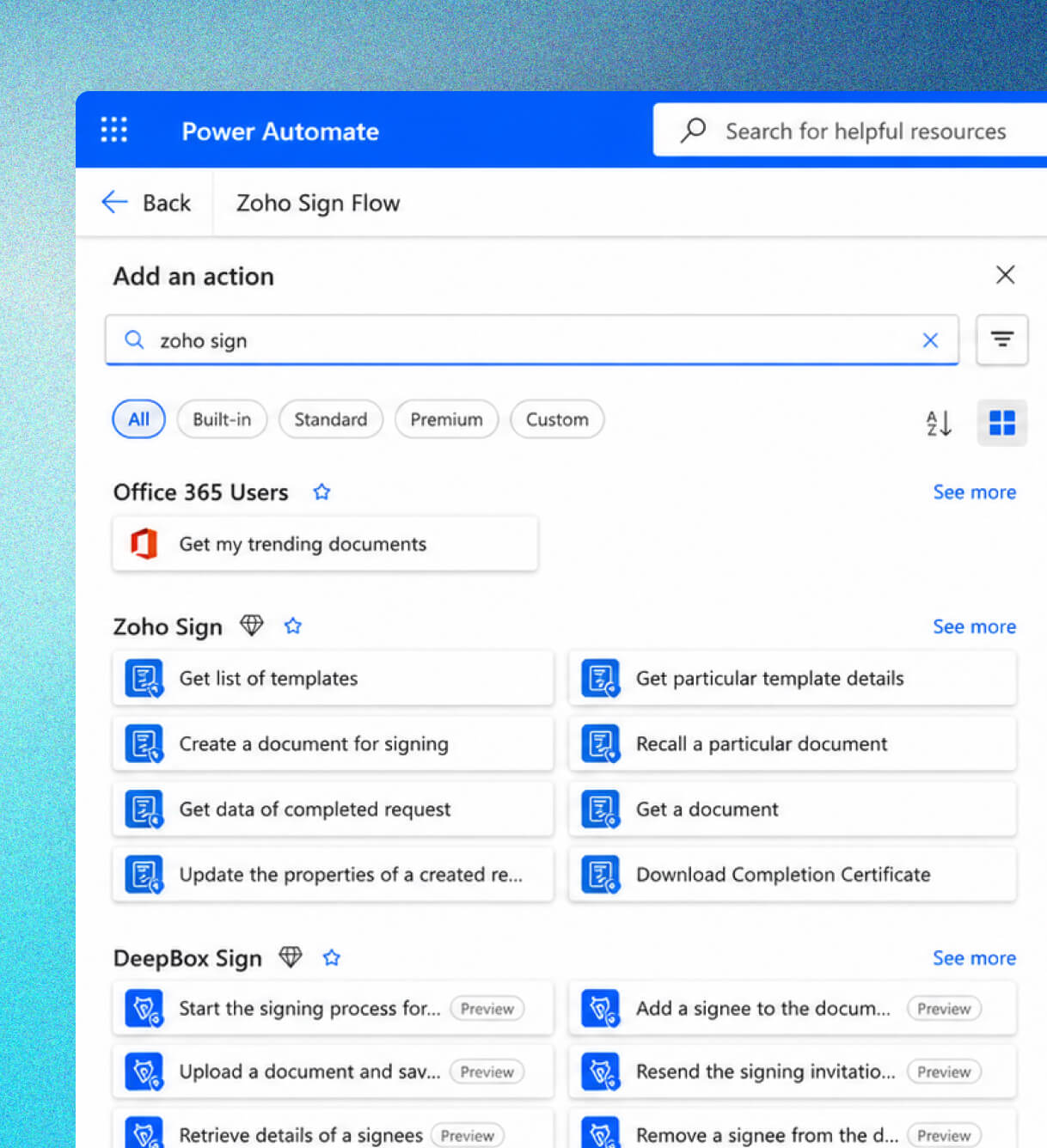This screenshot has height=1148, width=1047.
Task: Select the Premium filter pill
Action: coord(446,419)
